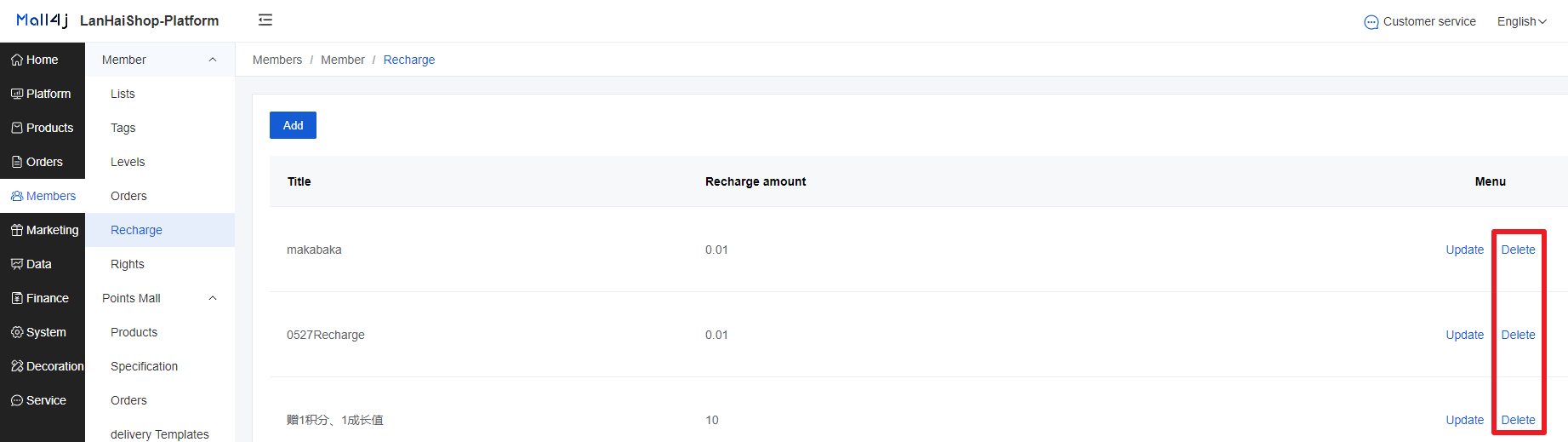Screen dimensions: 1568x442
Task: Select the Tags submenu item
Action: coord(123,128)
